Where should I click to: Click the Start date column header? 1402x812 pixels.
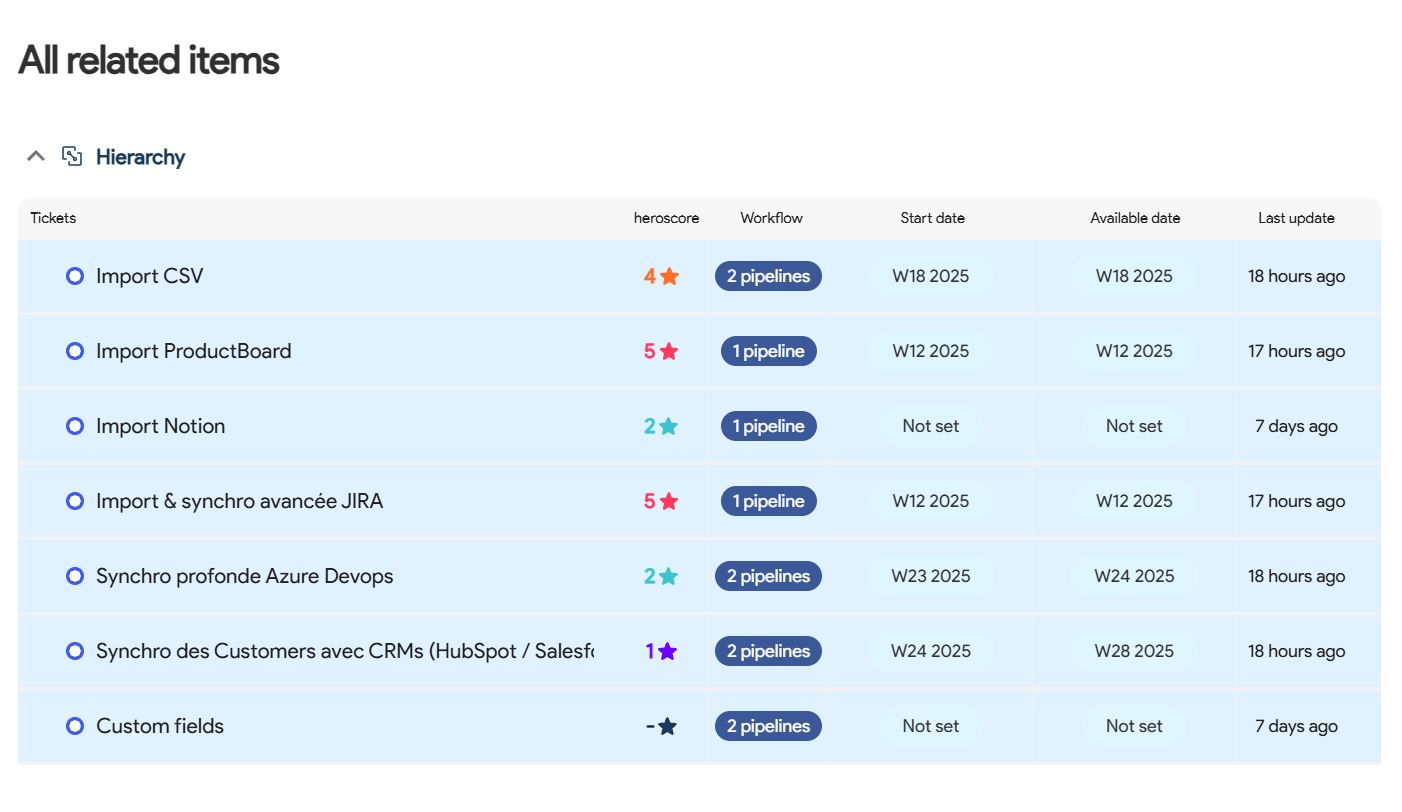point(932,218)
